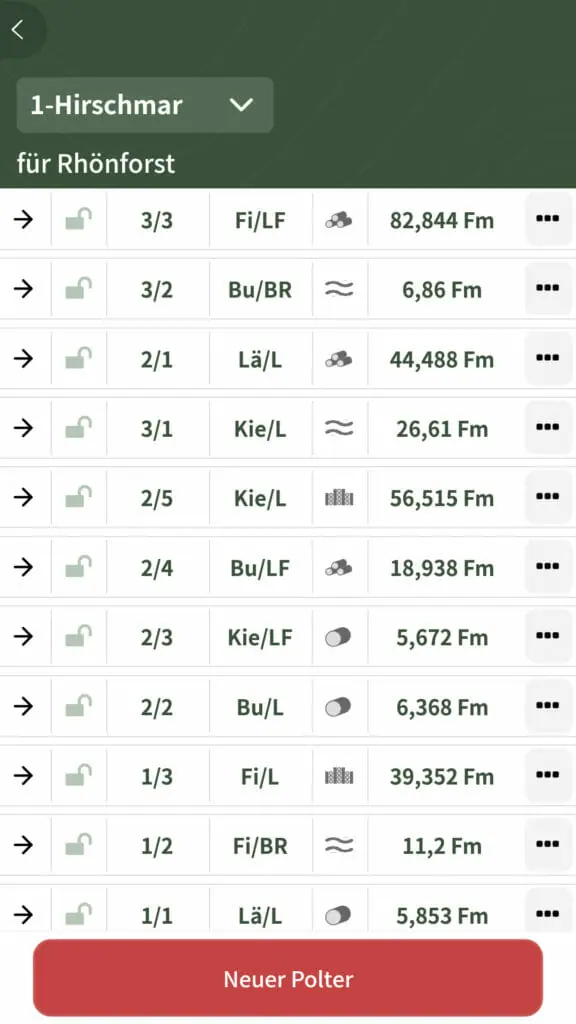Select the Kie/L label in row 3/1
The height and width of the screenshot is (1024, 576).
(x=260, y=428)
